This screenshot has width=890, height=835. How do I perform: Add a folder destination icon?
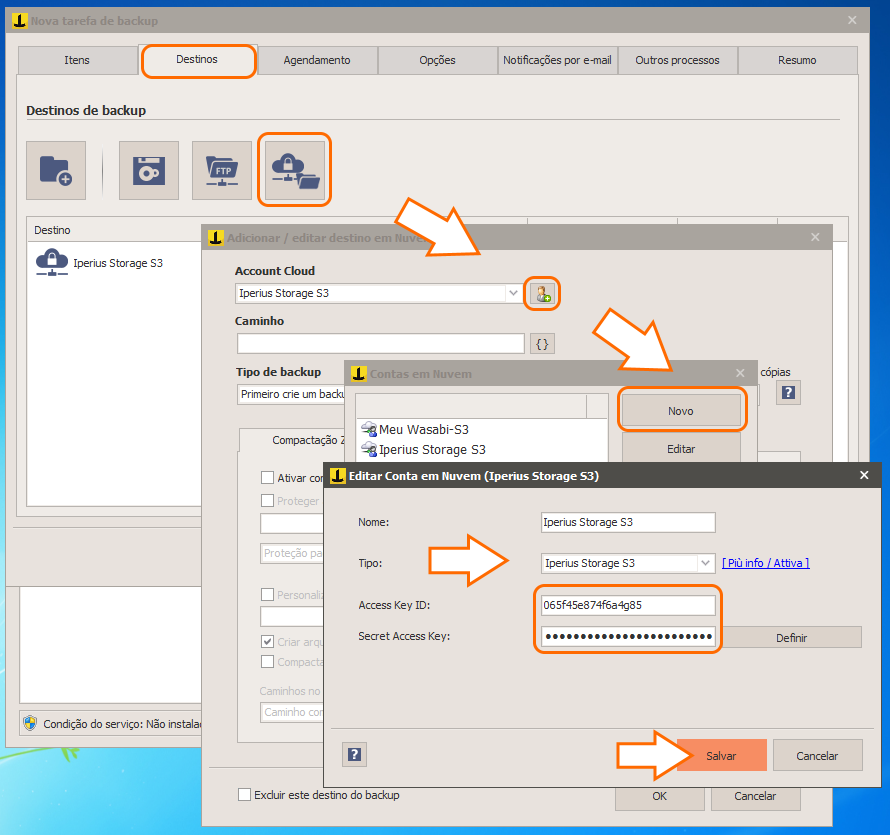tap(56, 170)
